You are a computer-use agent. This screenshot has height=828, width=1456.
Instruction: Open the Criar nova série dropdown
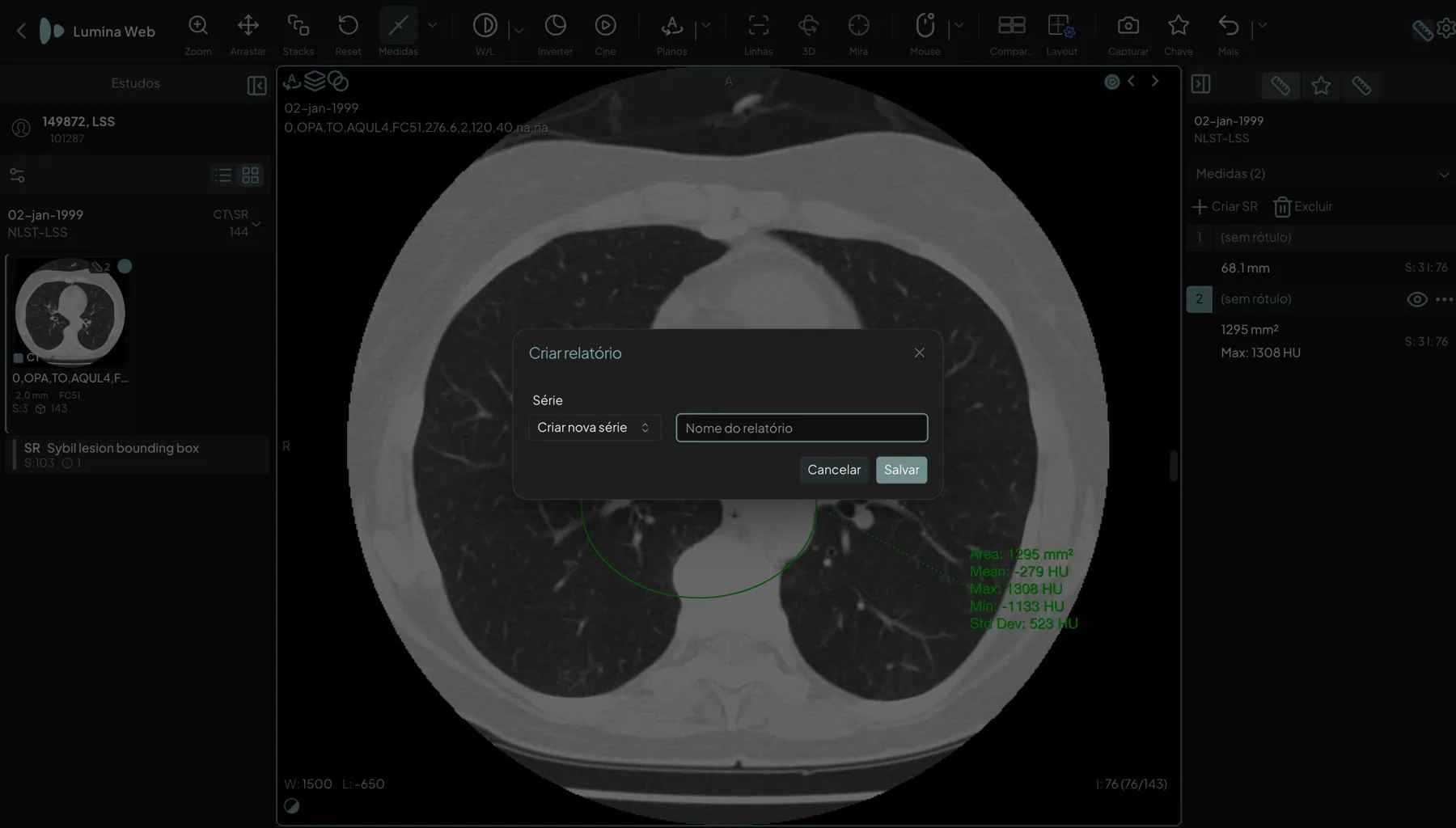595,428
